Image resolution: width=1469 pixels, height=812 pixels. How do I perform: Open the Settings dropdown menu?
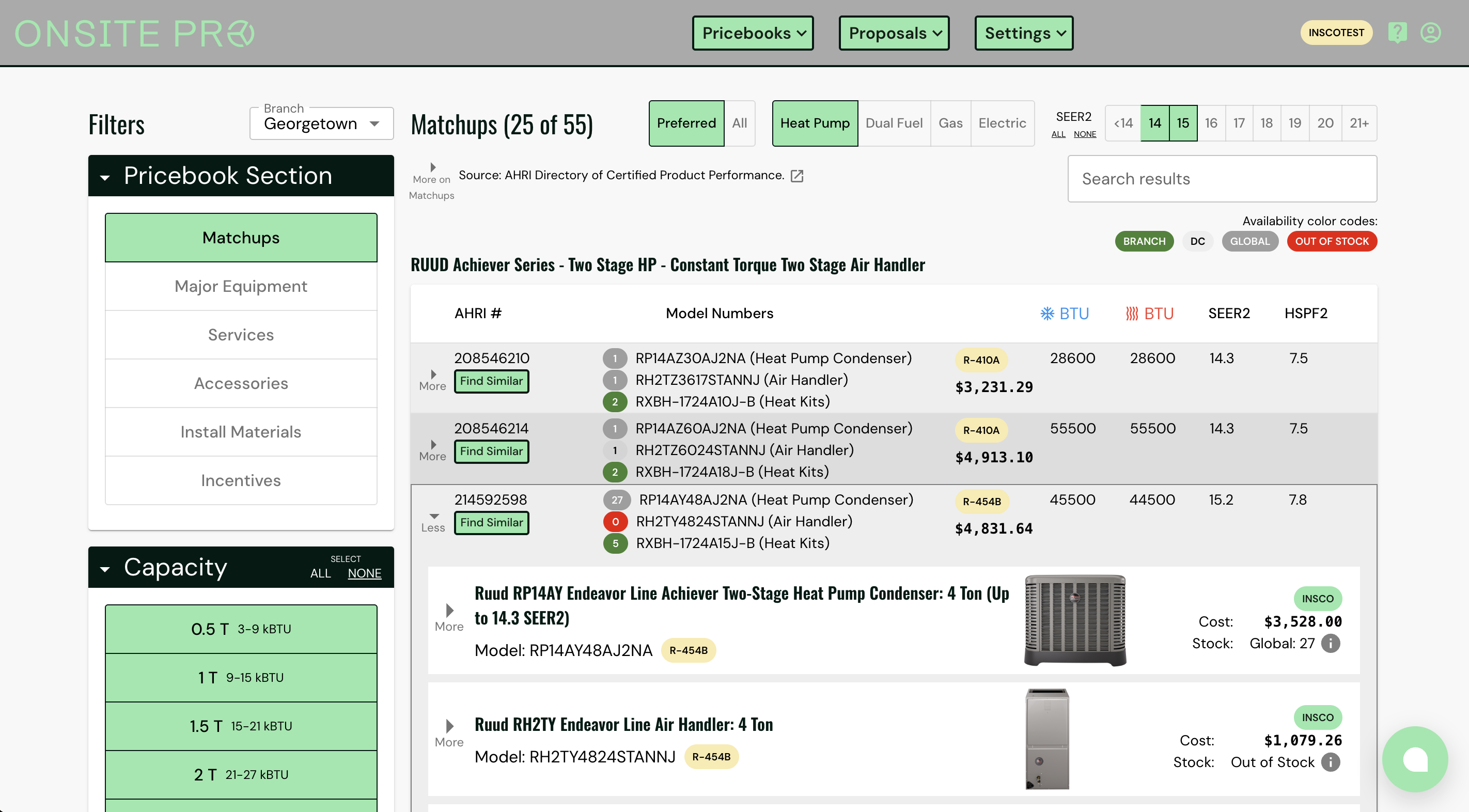(1024, 33)
